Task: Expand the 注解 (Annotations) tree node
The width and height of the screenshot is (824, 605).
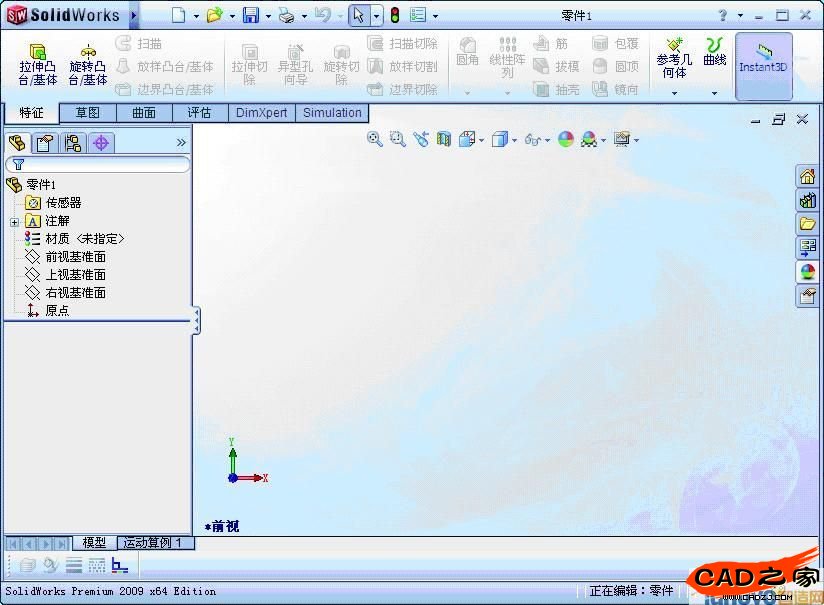Action: point(14,221)
